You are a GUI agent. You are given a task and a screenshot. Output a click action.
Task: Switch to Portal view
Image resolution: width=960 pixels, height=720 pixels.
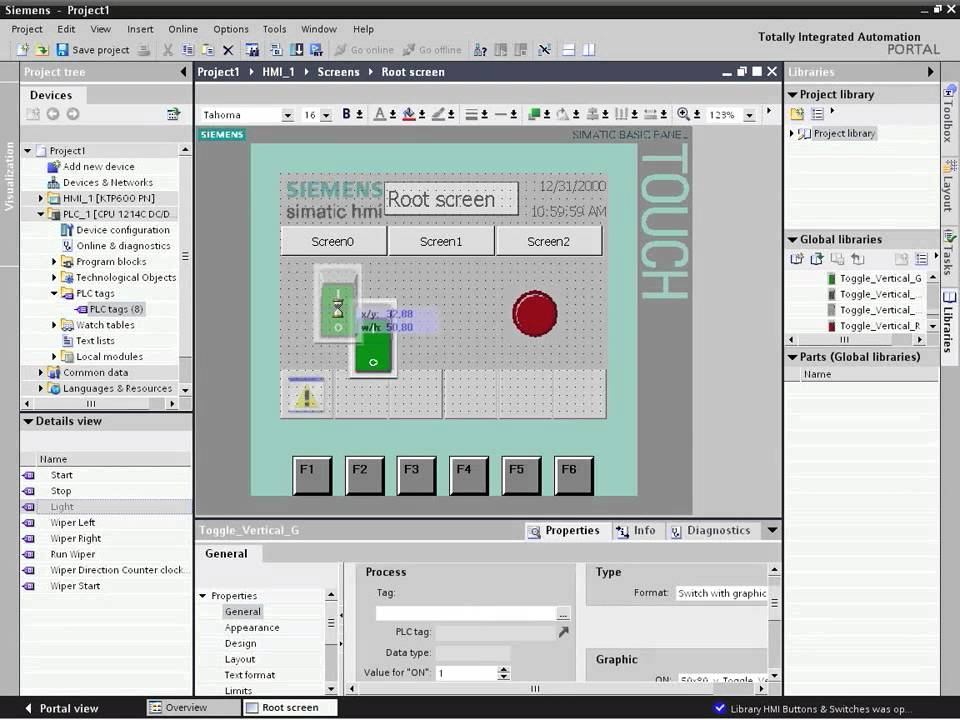point(62,708)
